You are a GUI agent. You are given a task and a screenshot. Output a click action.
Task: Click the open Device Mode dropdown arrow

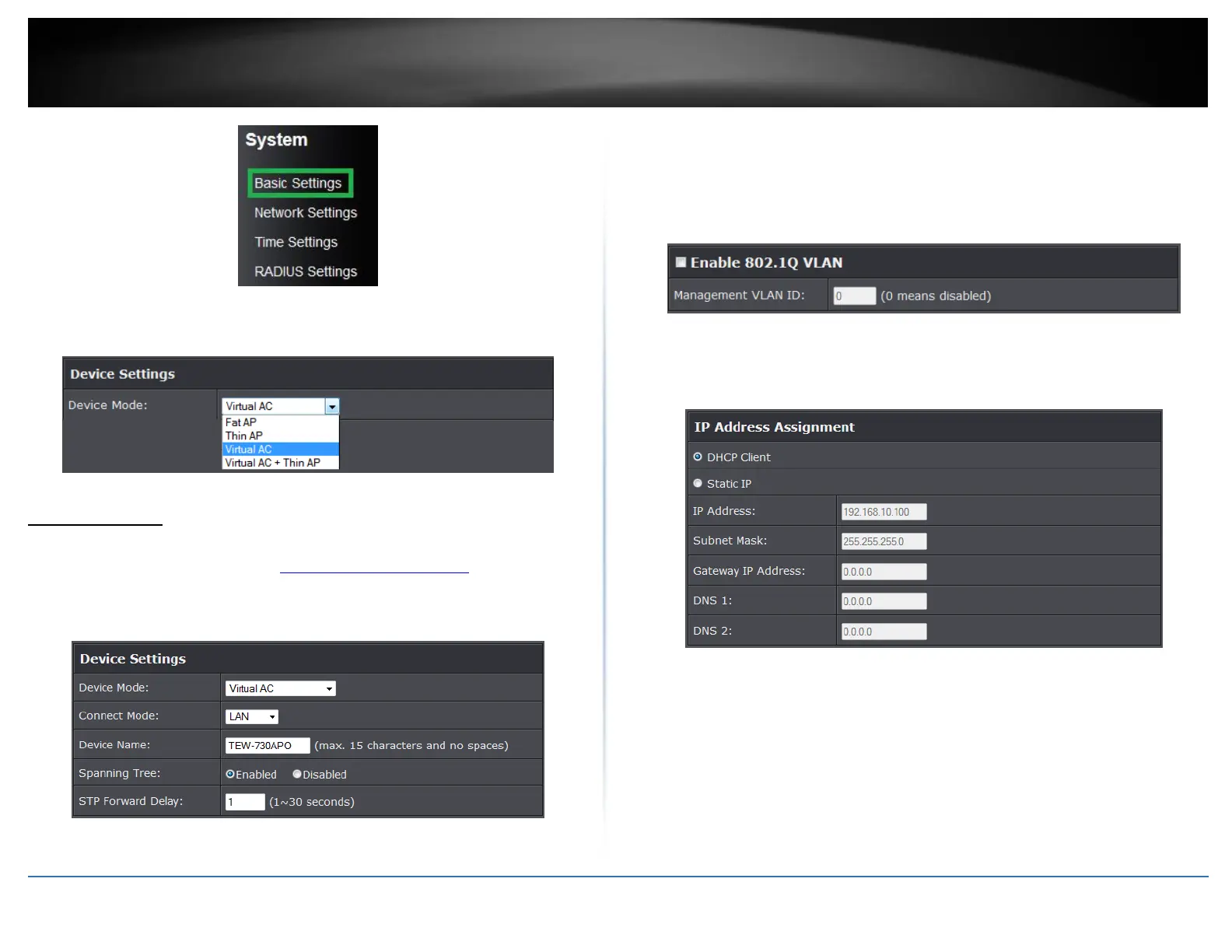click(332, 407)
